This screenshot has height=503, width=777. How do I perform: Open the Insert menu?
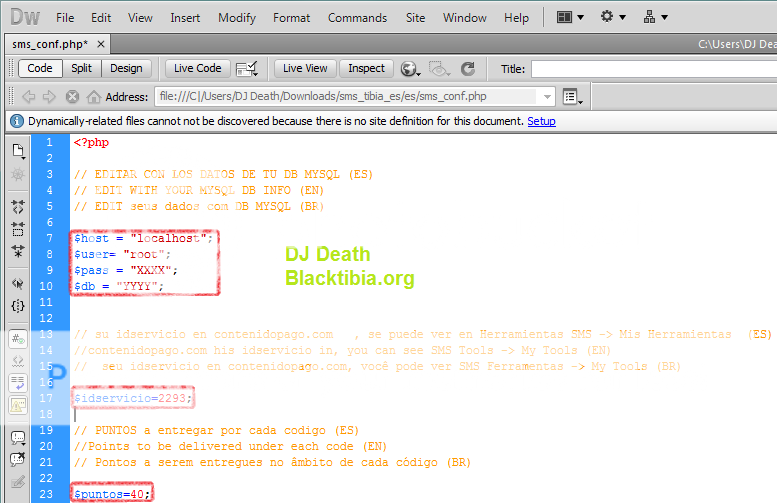pyautogui.click(x=185, y=18)
